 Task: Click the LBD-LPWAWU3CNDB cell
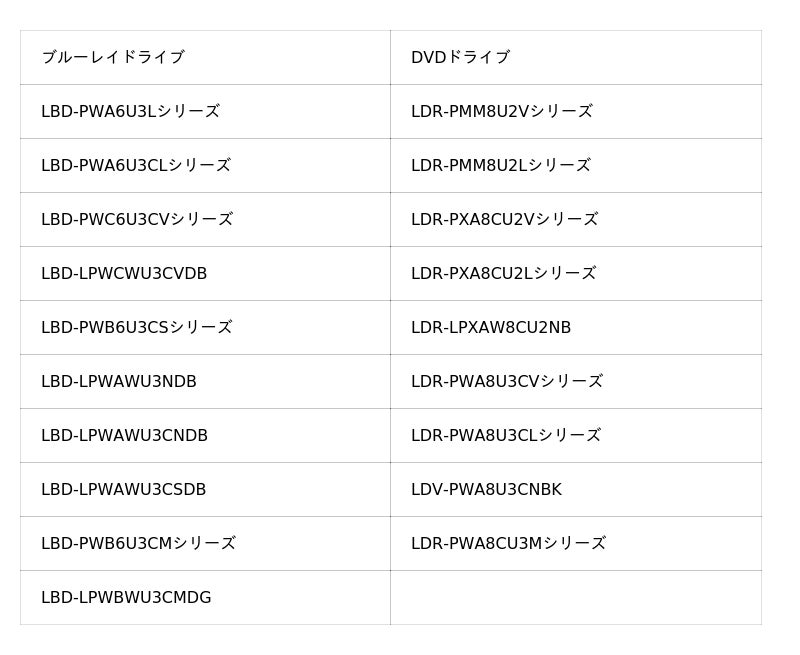click(x=205, y=436)
